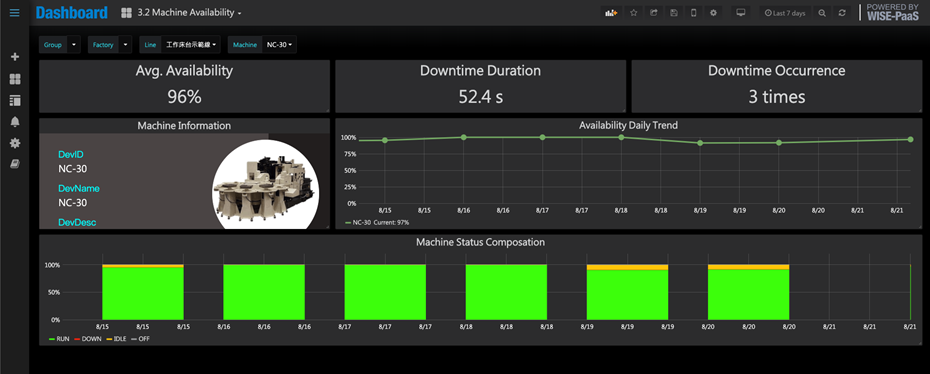Click the machine photo thumbnail
Image resolution: width=930 pixels, height=374 pixels.
tap(266, 185)
